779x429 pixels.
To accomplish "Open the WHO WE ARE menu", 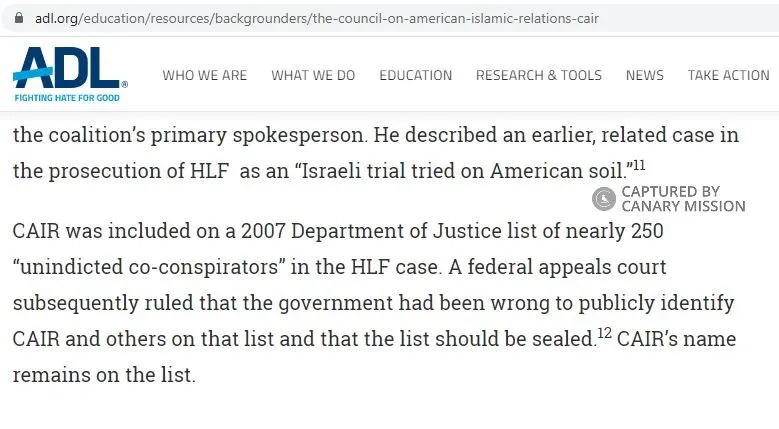I will pos(204,75).
